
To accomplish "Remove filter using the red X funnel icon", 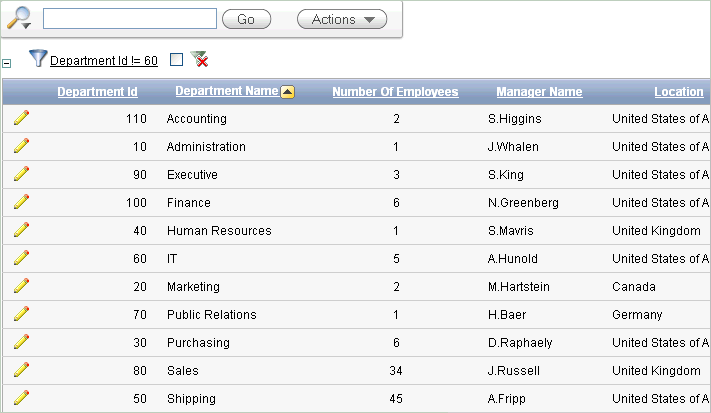I will [x=200, y=59].
